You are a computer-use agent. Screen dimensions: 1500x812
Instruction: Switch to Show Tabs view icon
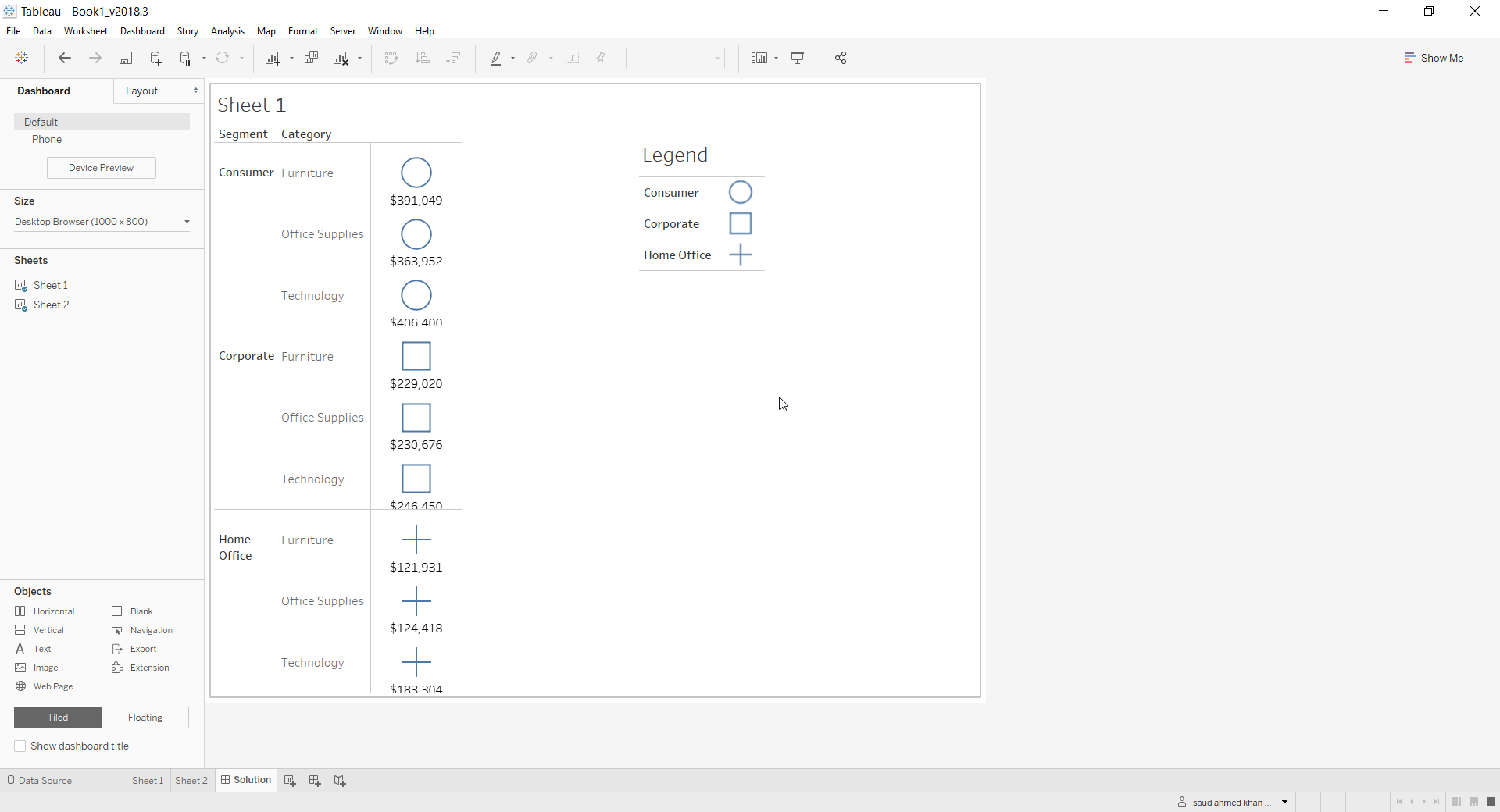coord(1491,802)
